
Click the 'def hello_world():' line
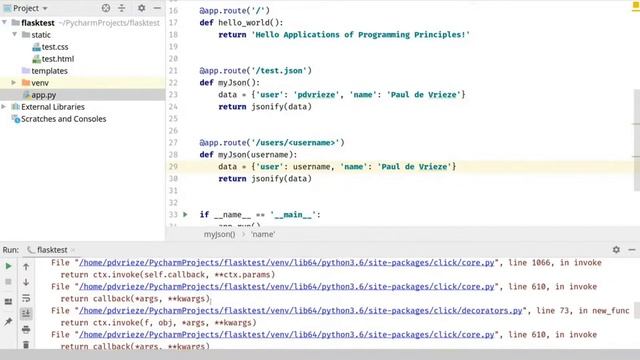tap(241, 23)
